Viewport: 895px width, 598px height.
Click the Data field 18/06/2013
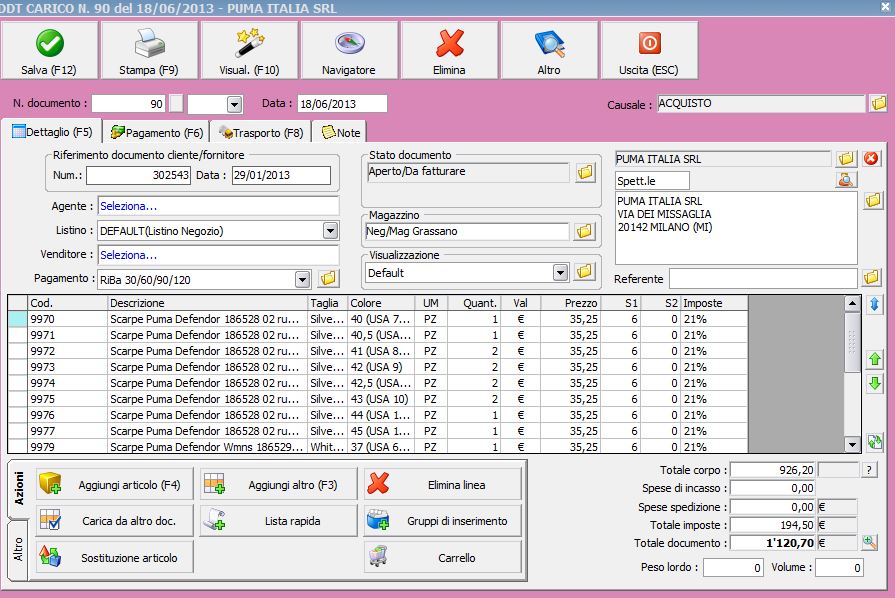click(x=342, y=104)
